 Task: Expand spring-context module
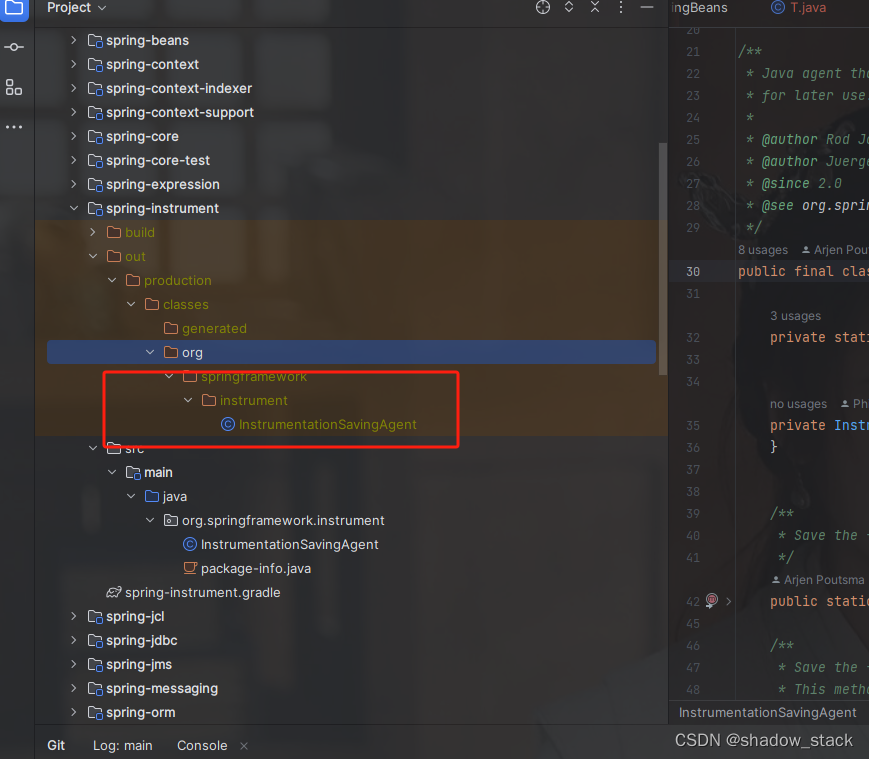(74, 64)
